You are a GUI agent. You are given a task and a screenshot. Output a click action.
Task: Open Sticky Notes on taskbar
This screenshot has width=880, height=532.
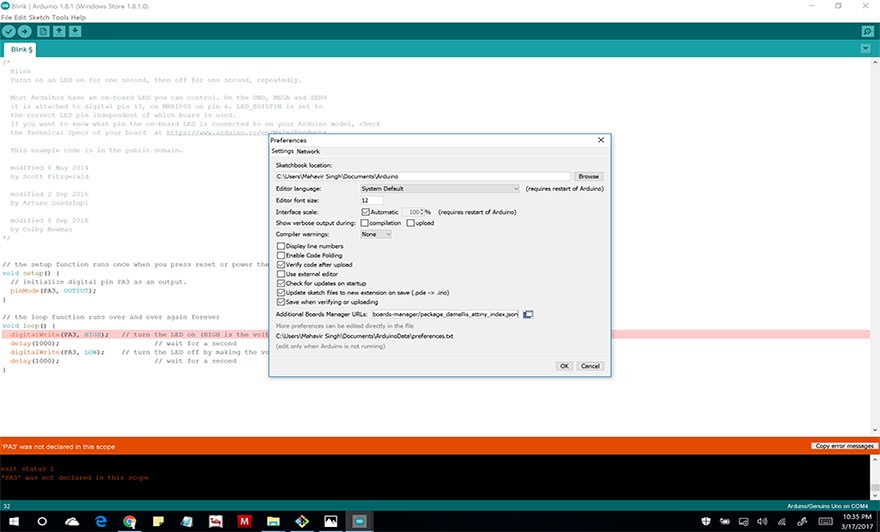[158, 521]
